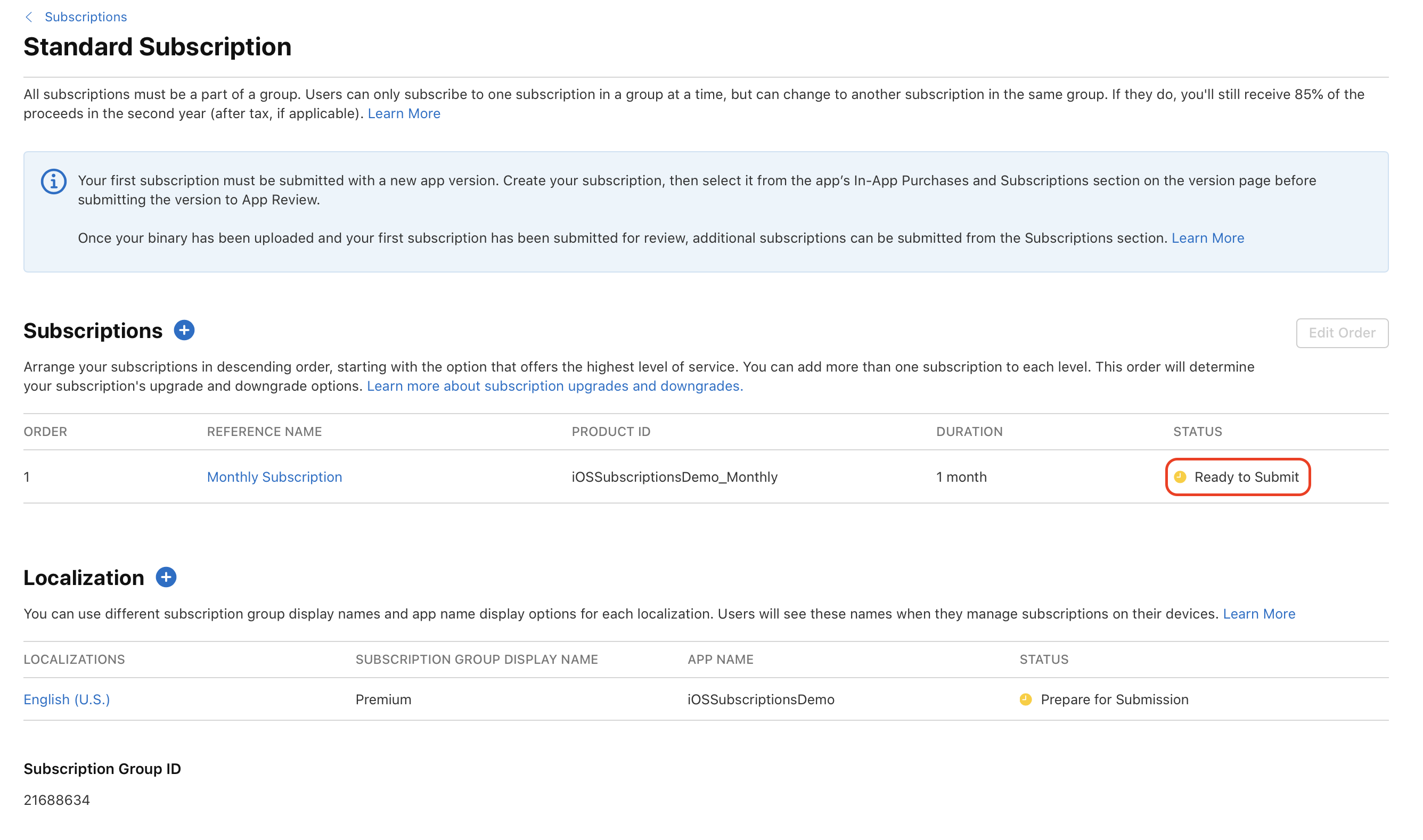Go back via Subscriptions breadcrumb link

[86, 17]
